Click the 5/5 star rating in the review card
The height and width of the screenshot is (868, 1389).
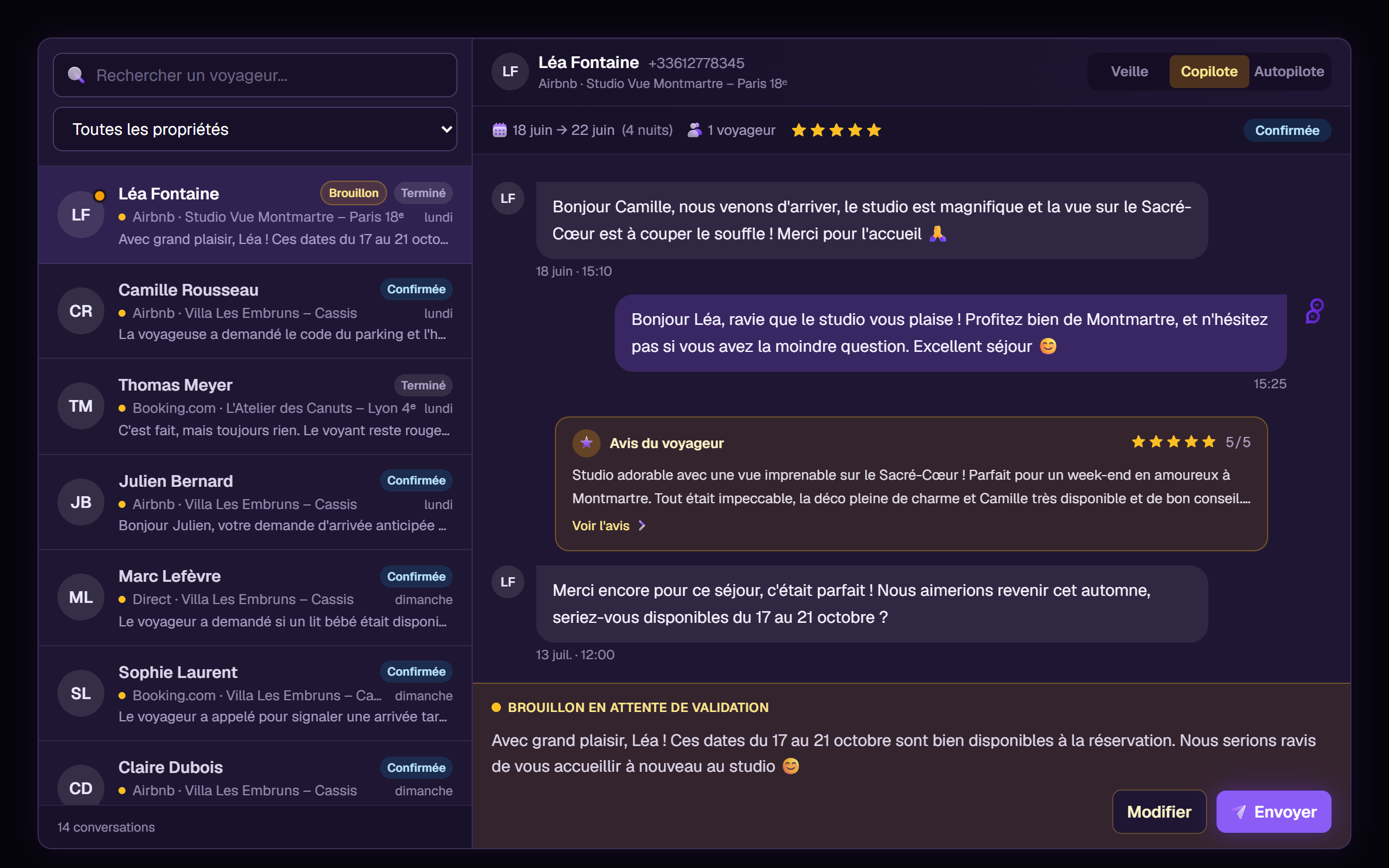pyautogui.click(x=1191, y=442)
